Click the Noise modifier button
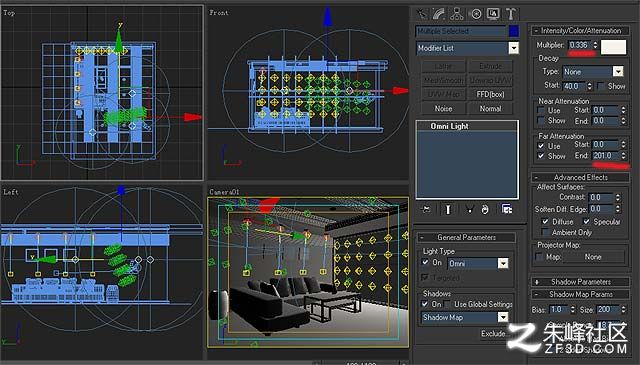Screen dimensions: 640x365 (x=443, y=109)
